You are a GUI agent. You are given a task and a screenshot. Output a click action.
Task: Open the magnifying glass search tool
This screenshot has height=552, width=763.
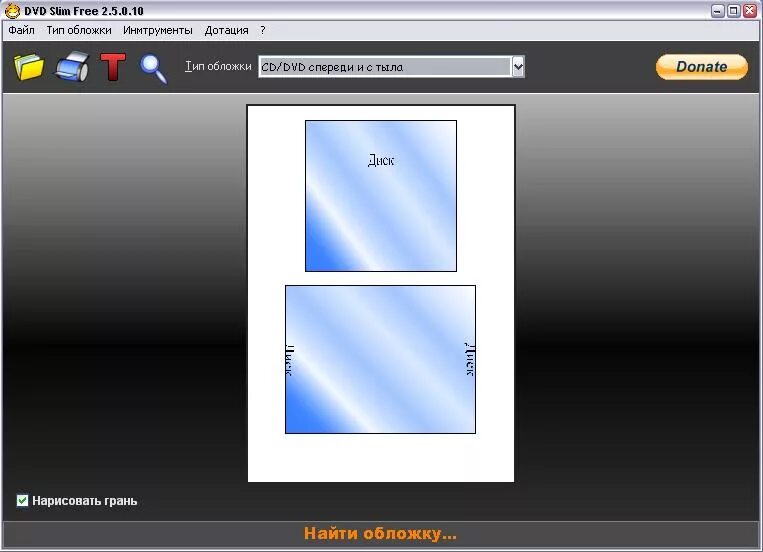pyautogui.click(x=154, y=69)
